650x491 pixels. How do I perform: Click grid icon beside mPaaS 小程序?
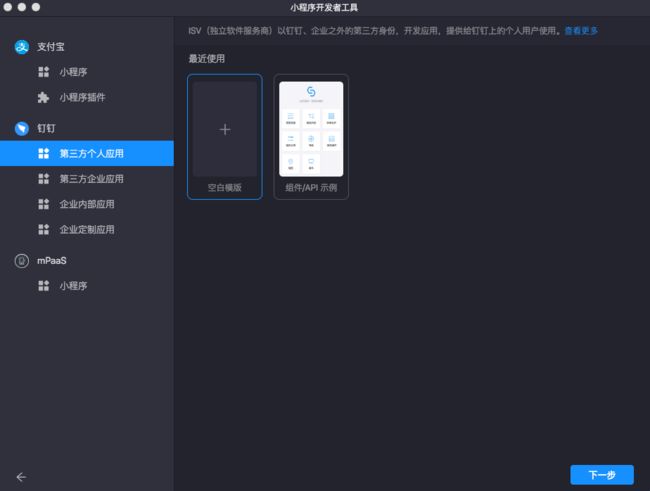click(x=44, y=286)
